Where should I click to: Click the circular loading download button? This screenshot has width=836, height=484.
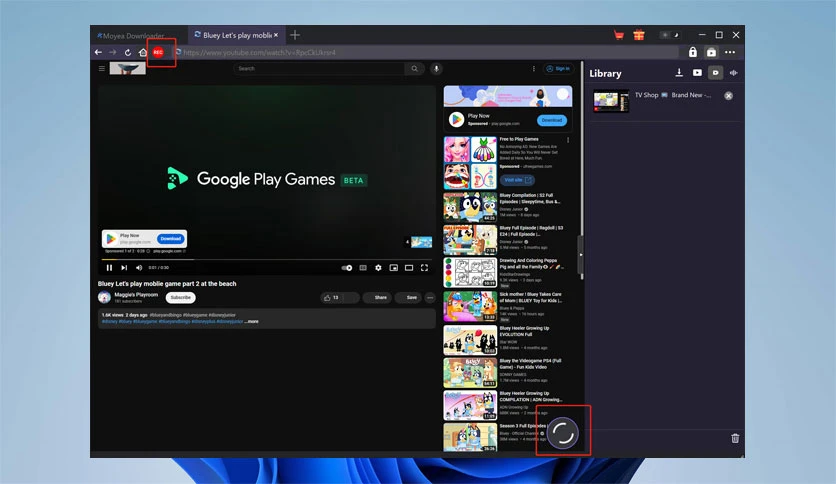tap(563, 432)
